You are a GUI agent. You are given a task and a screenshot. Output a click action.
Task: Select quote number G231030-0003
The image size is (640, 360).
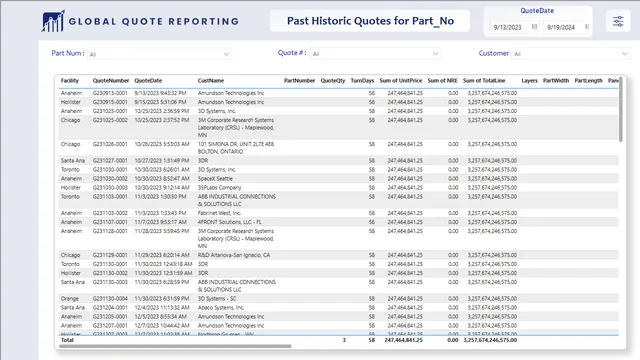(x=110, y=187)
